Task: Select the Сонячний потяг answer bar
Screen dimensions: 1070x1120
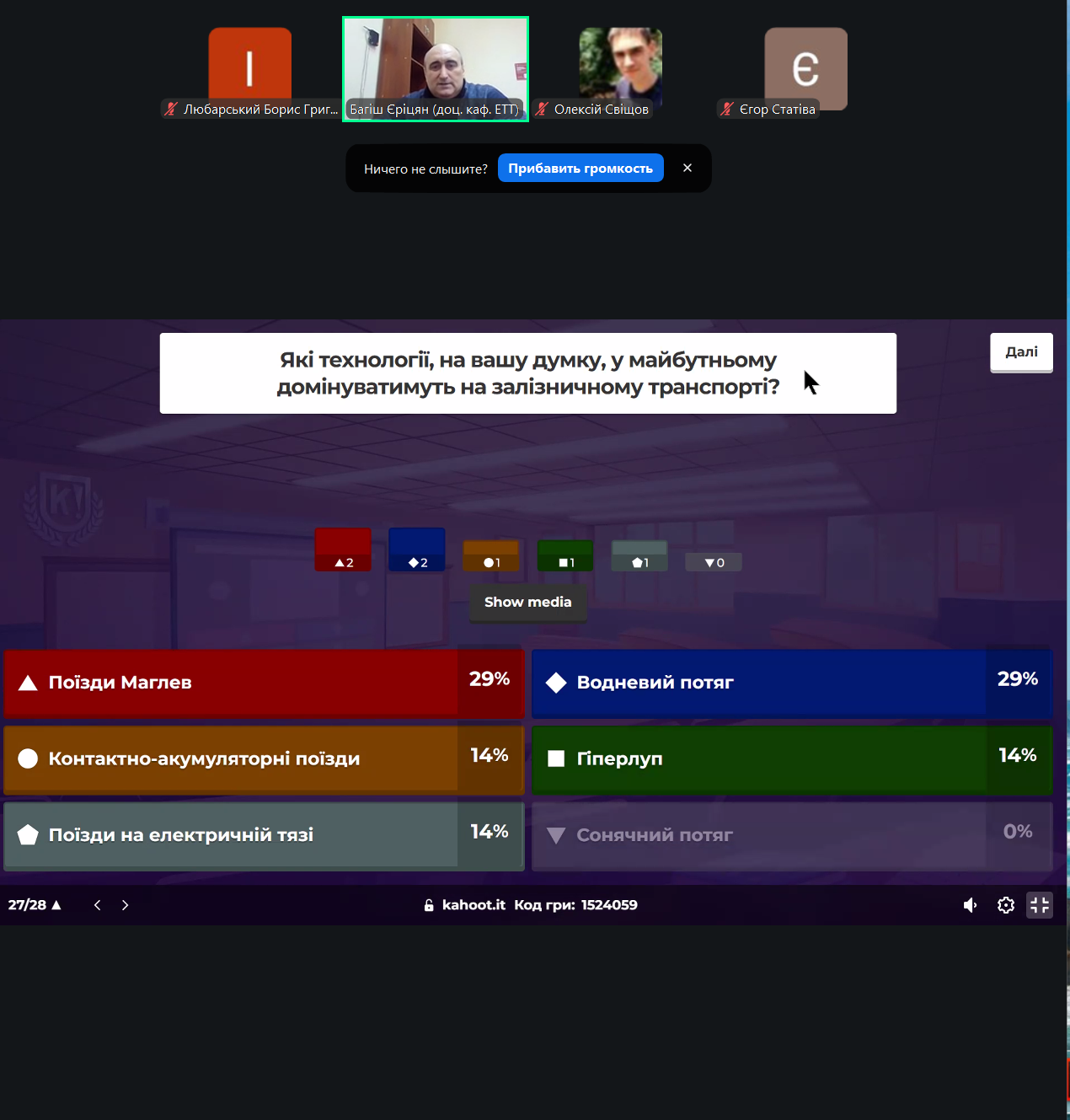Action: 792,835
